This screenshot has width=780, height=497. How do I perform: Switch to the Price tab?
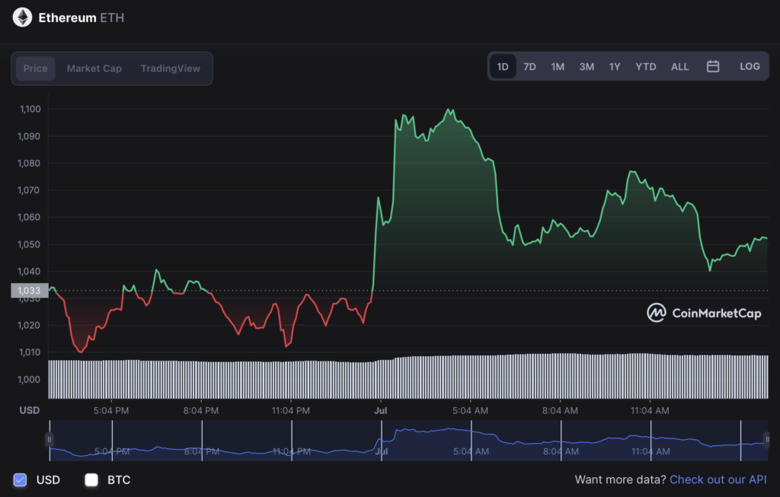[36, 69]
